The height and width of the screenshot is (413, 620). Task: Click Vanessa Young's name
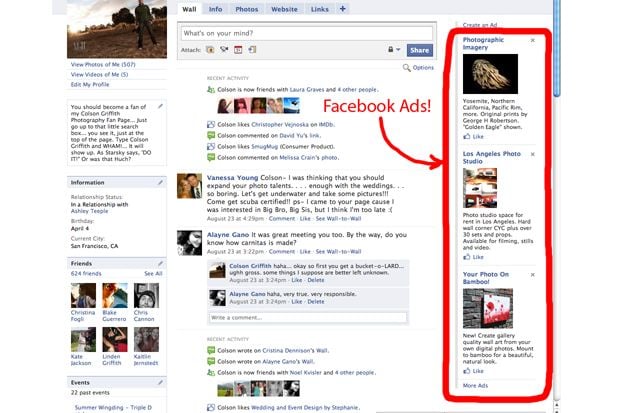pyautogui.click(x=232, y=178)
